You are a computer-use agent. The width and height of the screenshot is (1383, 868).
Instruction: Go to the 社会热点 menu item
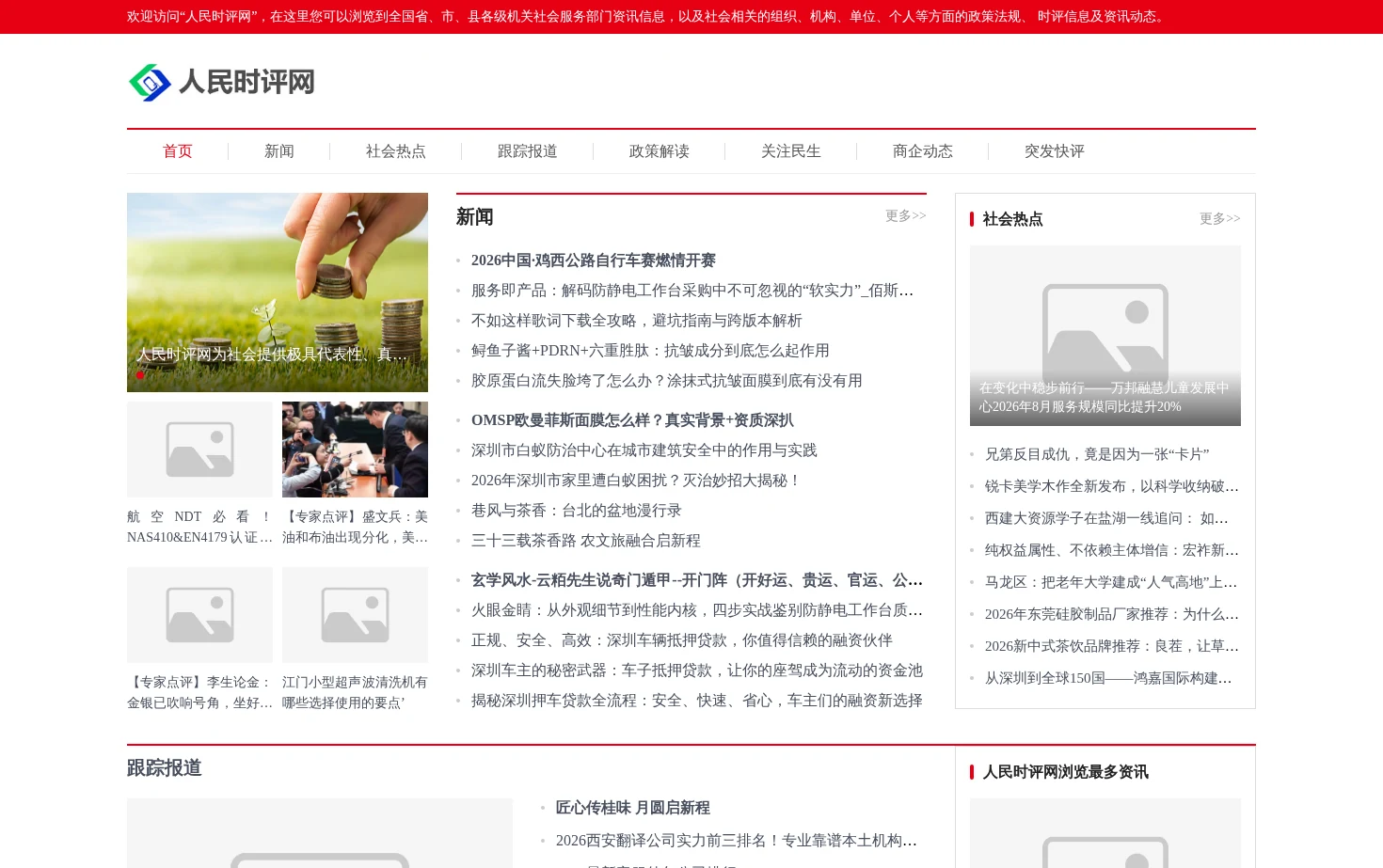[396, 151]
